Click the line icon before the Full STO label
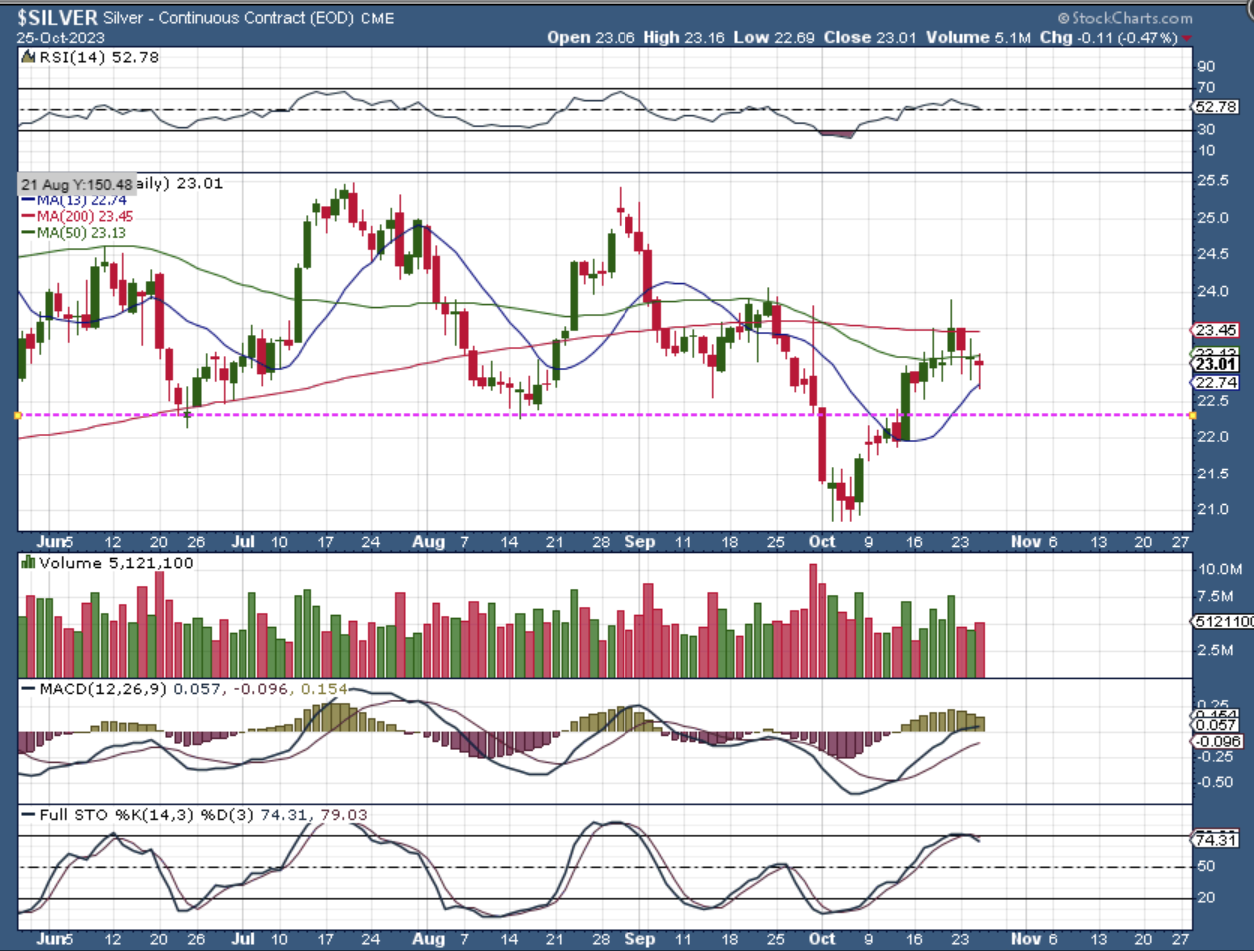The width and height of the screenshot is (1254, 951). click(26, 815)
